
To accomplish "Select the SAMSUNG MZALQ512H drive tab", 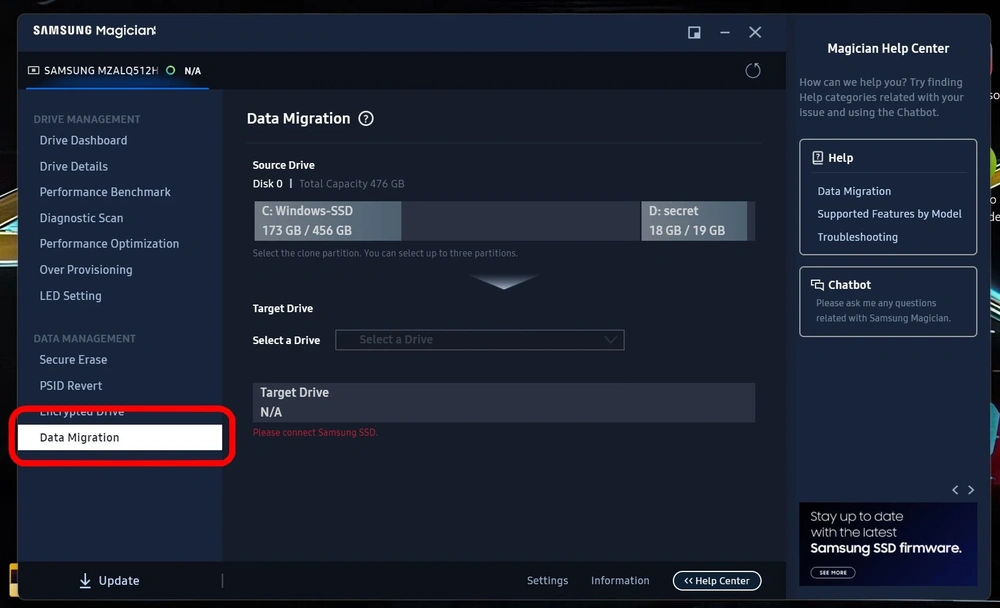I will (117, 71).
